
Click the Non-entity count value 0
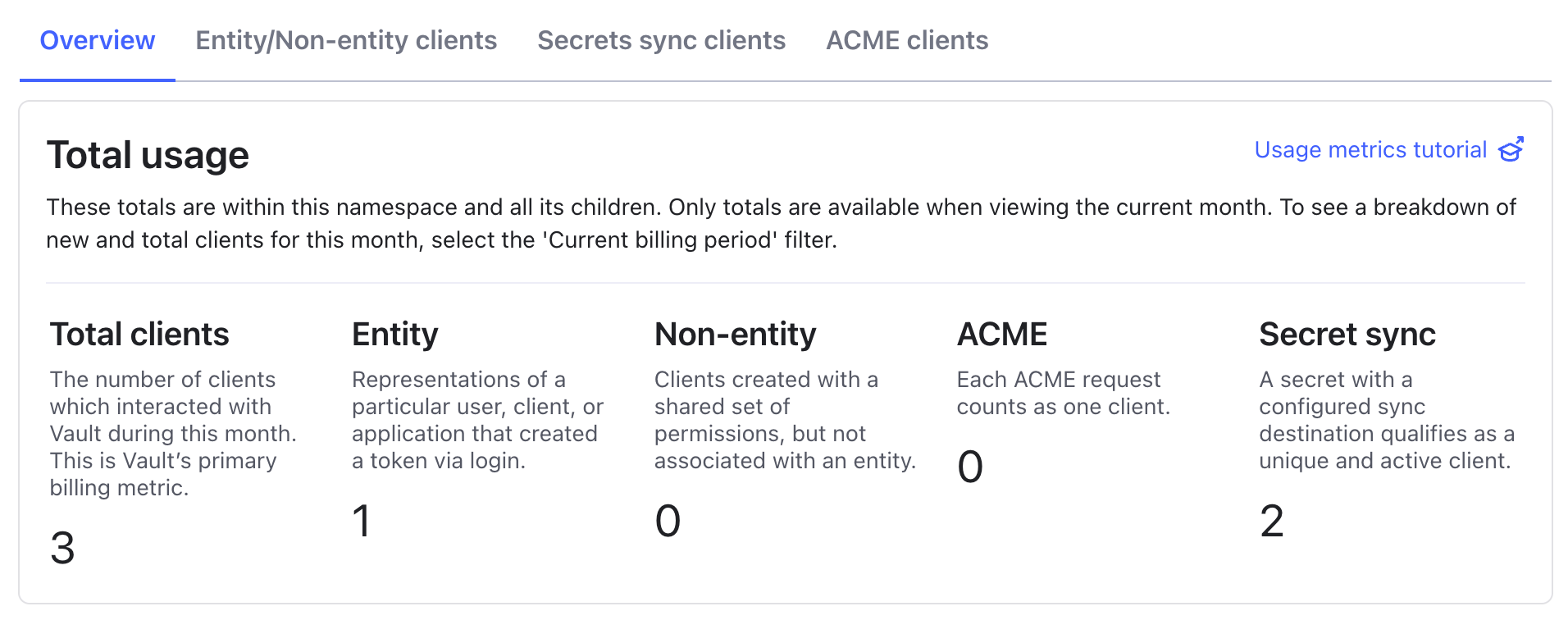[x=668, y=521]
